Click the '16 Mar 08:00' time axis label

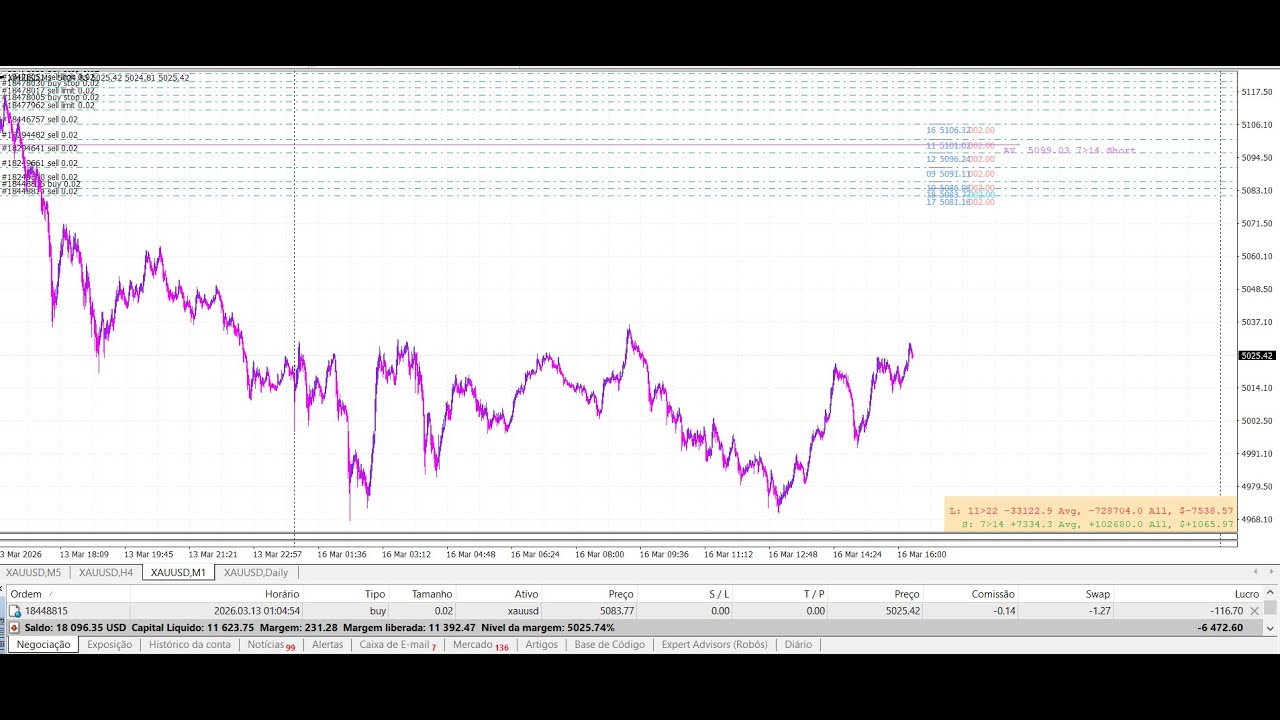(599, 554)
